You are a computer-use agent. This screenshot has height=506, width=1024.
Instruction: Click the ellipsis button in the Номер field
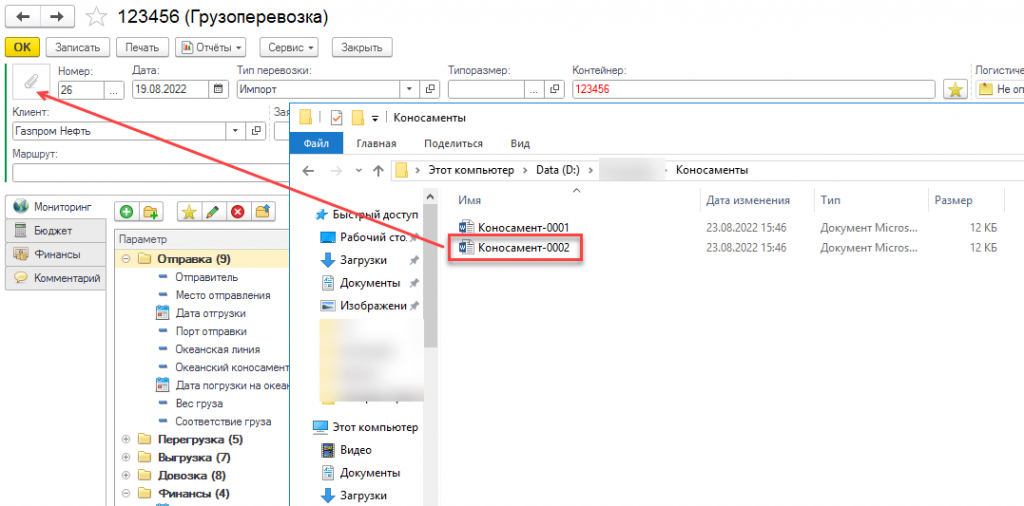(114, 89)
